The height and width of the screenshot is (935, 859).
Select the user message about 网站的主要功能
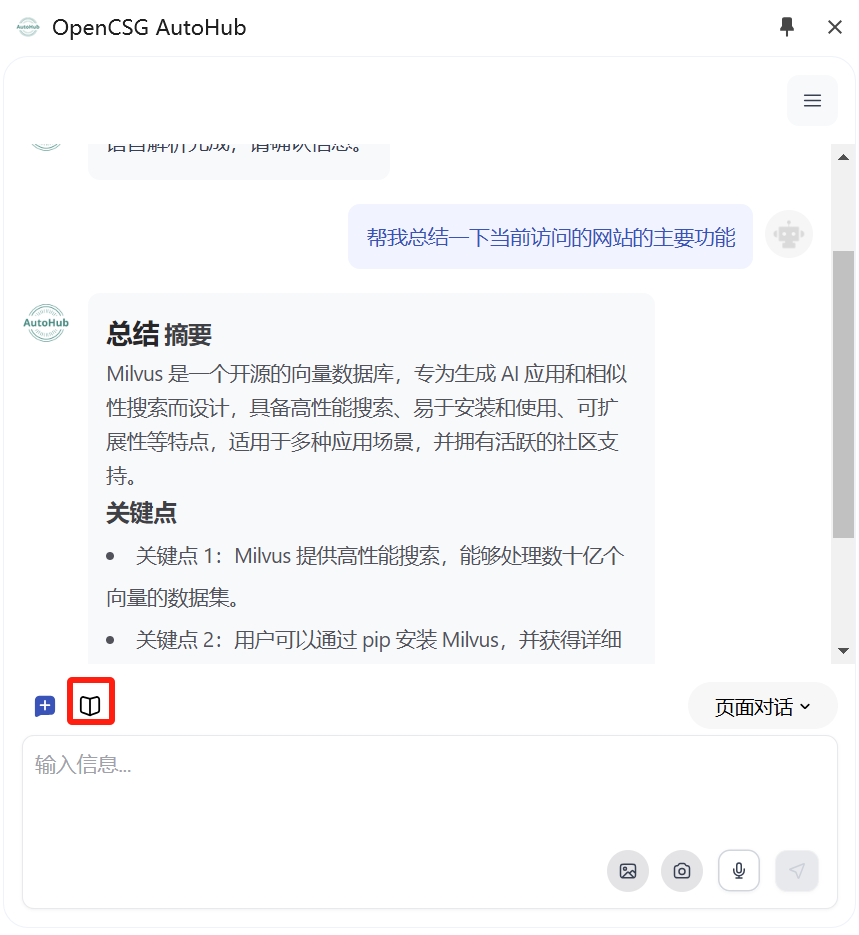coord(550,237)
